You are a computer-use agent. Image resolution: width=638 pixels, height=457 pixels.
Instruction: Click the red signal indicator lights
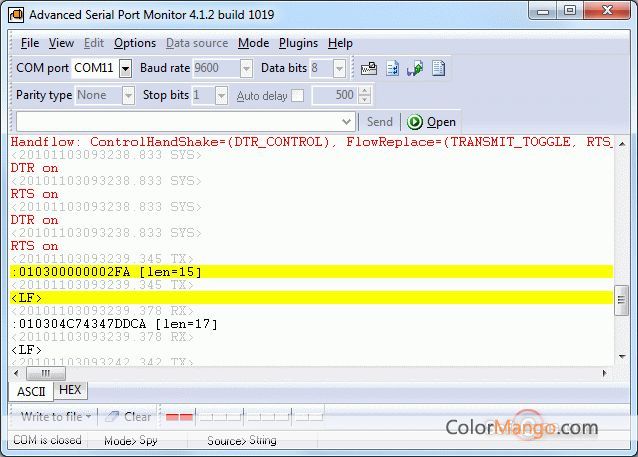[x=179, y=417]
